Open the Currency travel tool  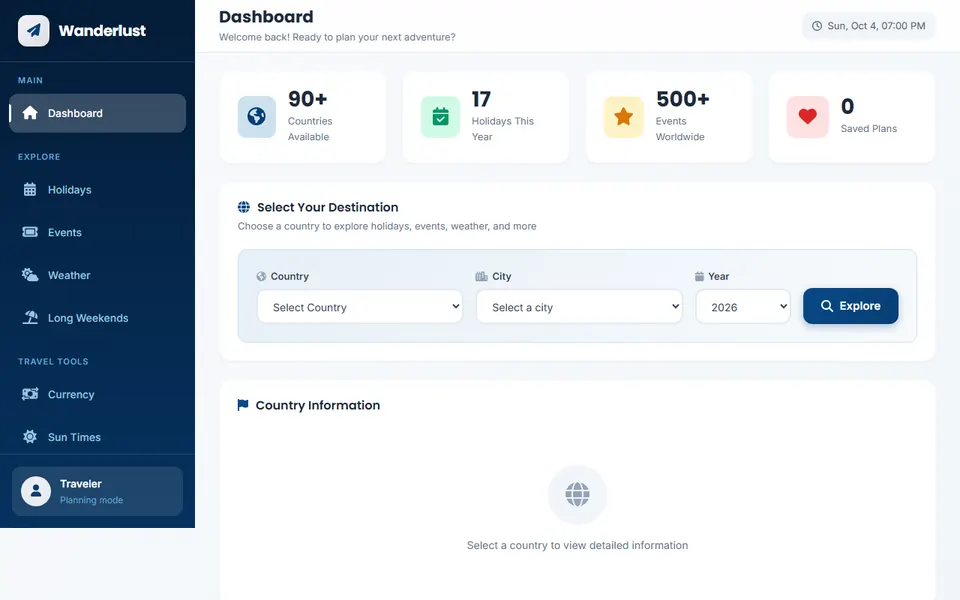(x=97, y=394)
